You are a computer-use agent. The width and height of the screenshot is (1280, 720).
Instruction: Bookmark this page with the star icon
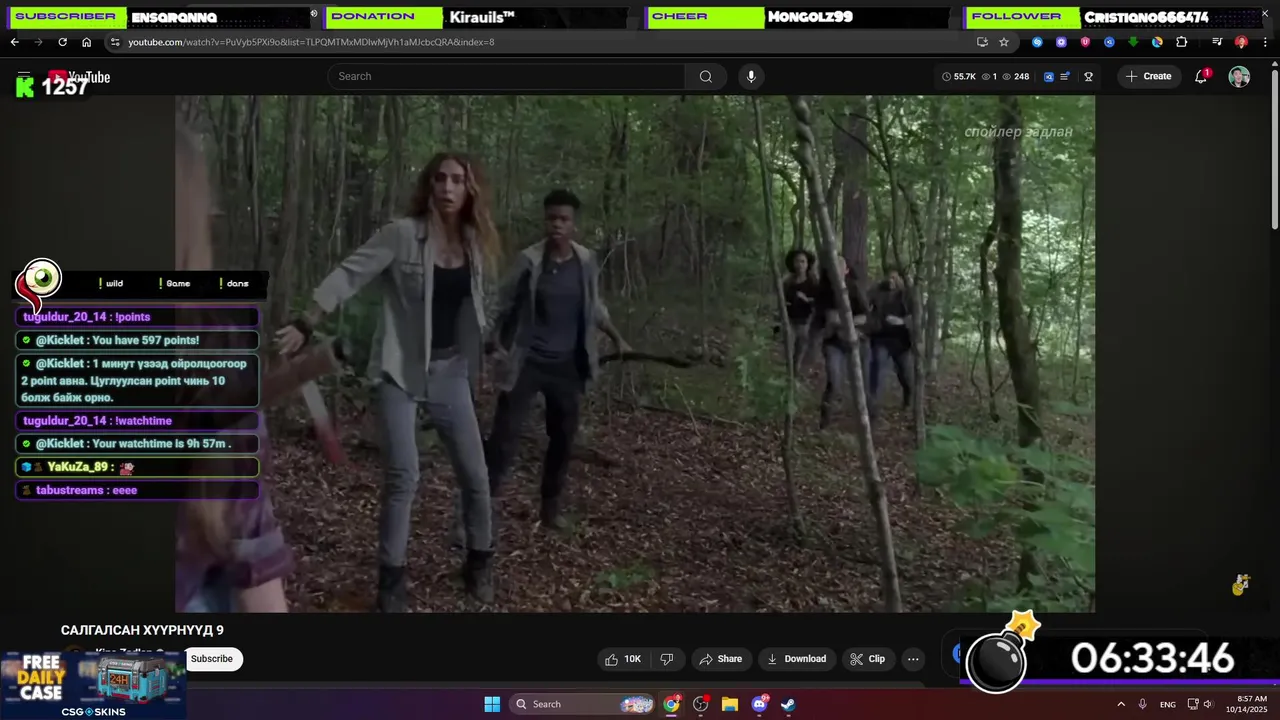click(1004, 42)
